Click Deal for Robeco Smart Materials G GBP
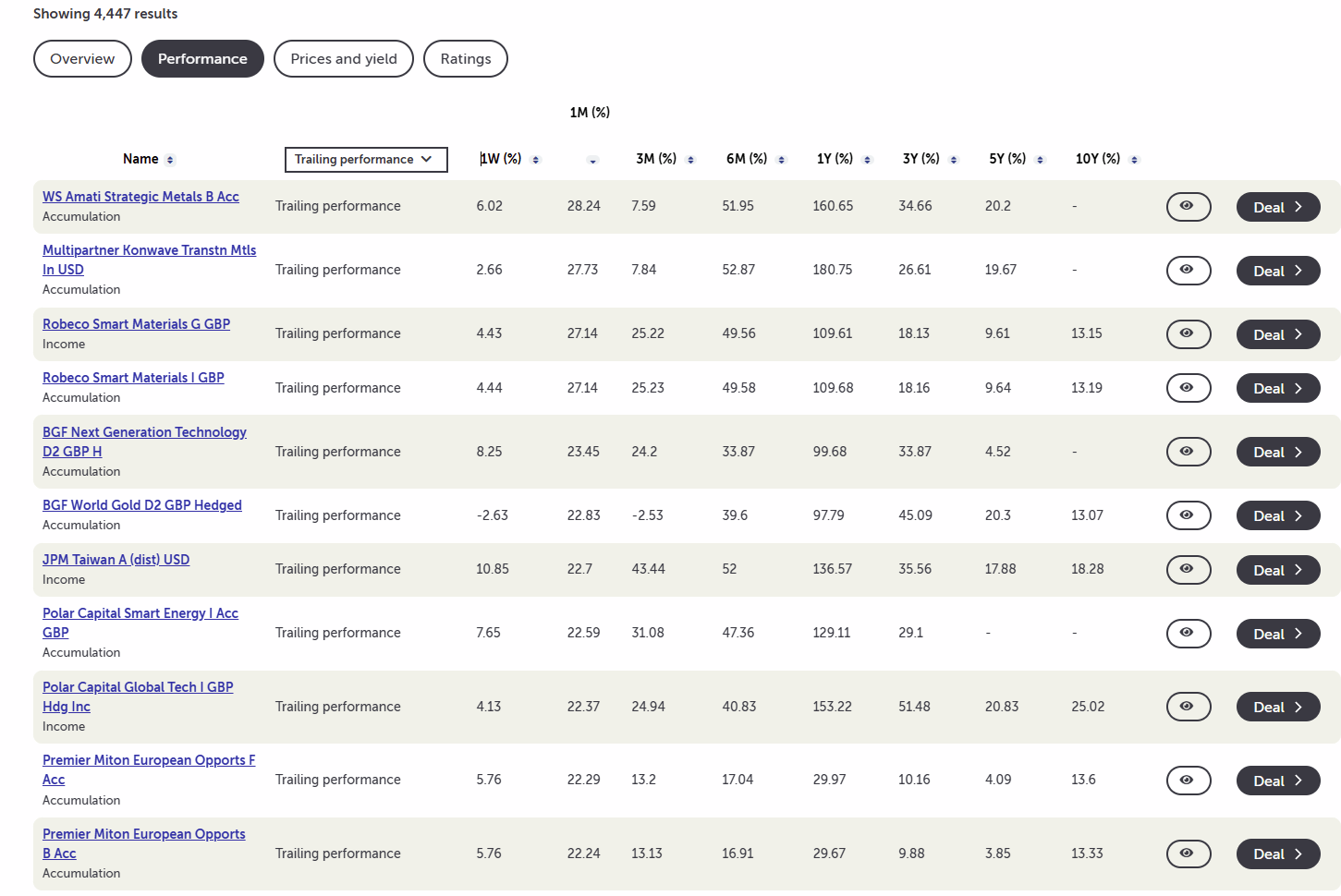 coord(1277,334)
